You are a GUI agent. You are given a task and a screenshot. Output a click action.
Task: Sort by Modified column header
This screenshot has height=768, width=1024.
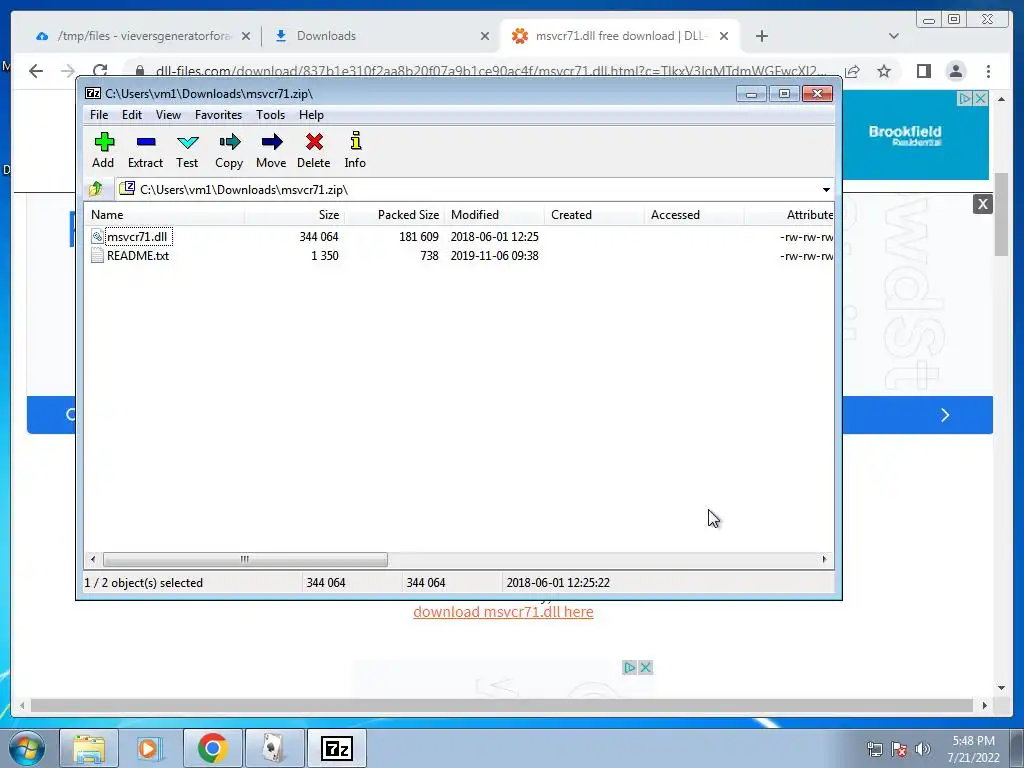[x=494, y=215]
